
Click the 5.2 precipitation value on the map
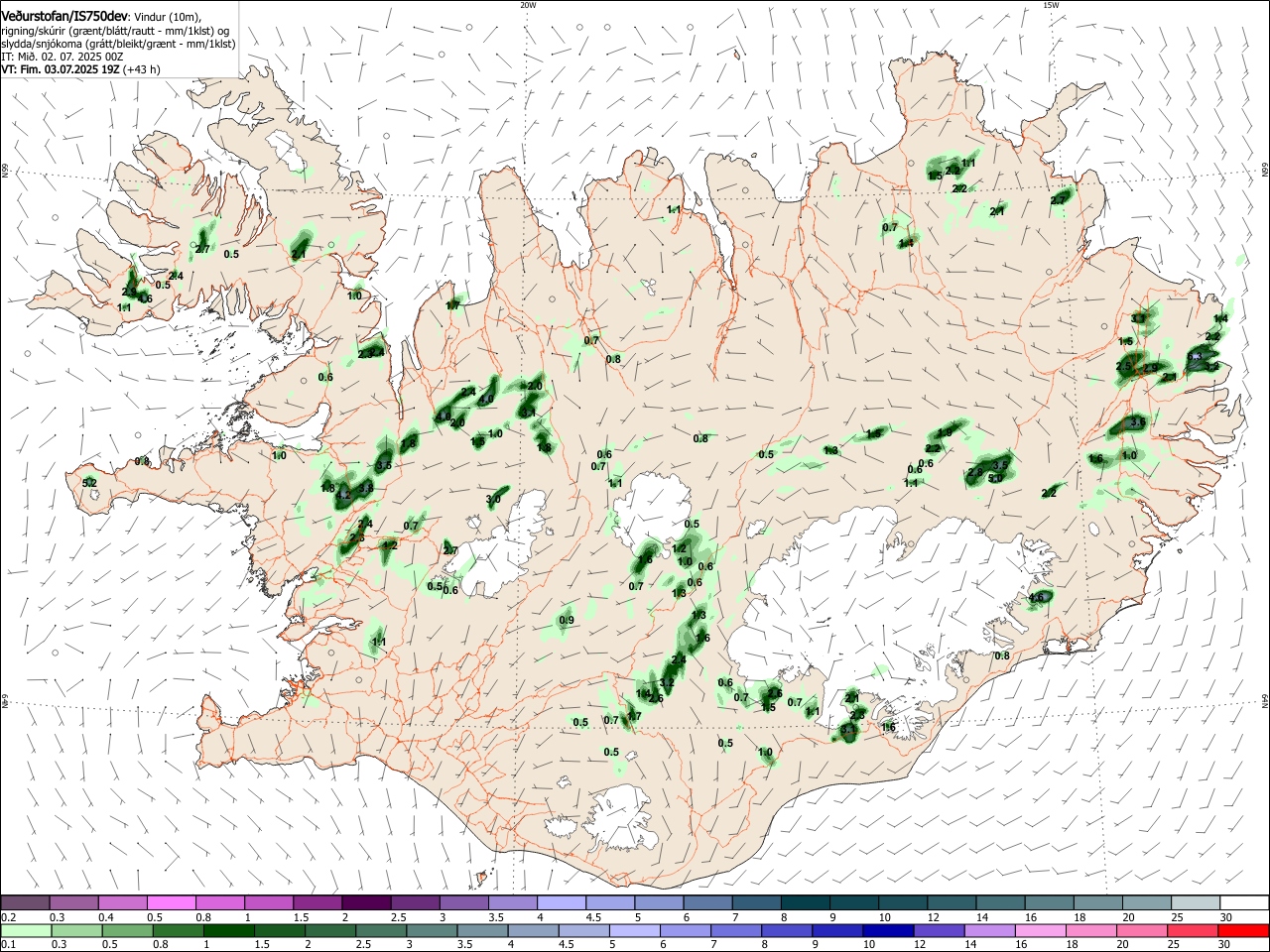pos(89,483)
